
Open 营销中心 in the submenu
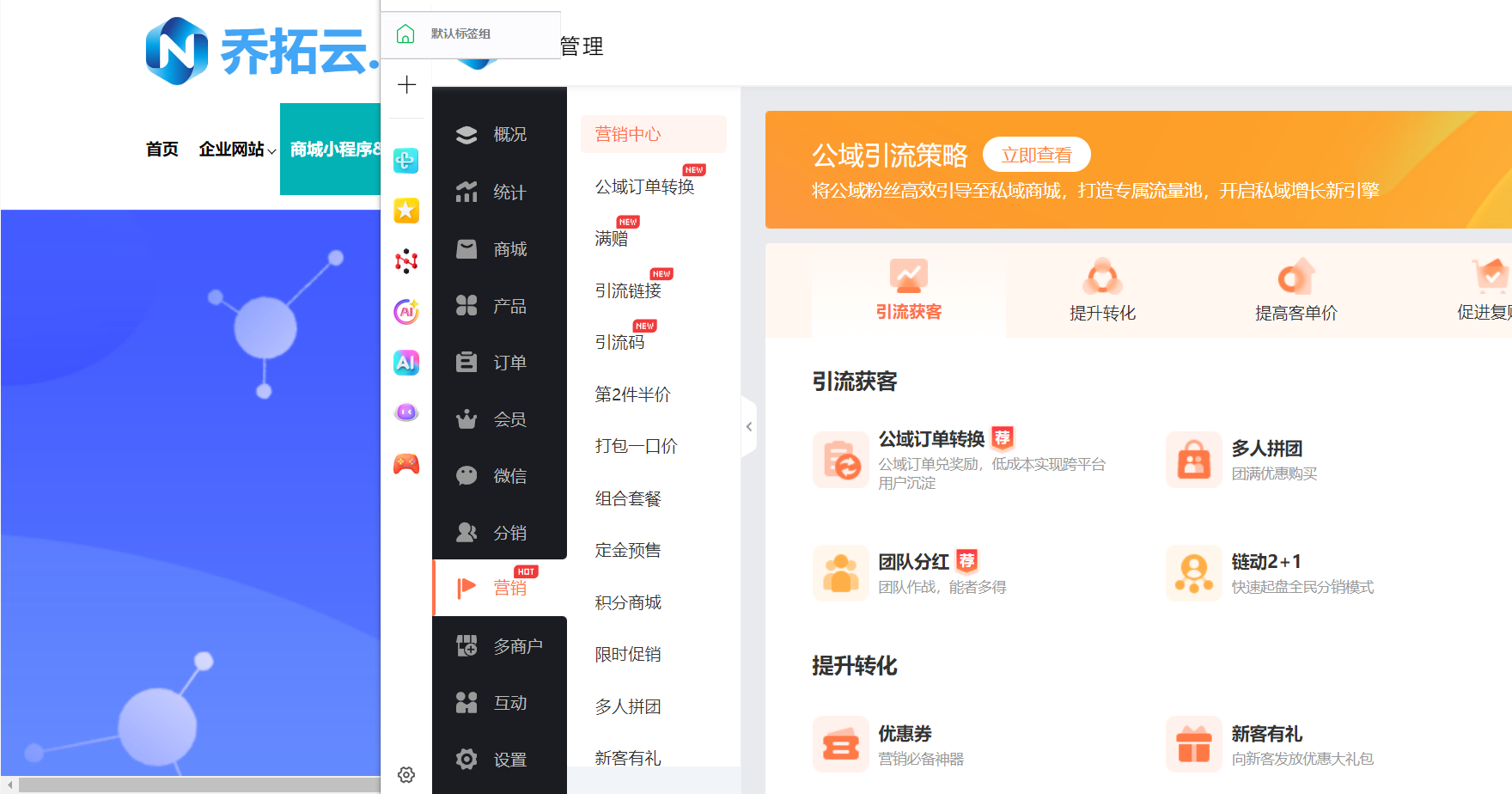(x=654, y=134)
